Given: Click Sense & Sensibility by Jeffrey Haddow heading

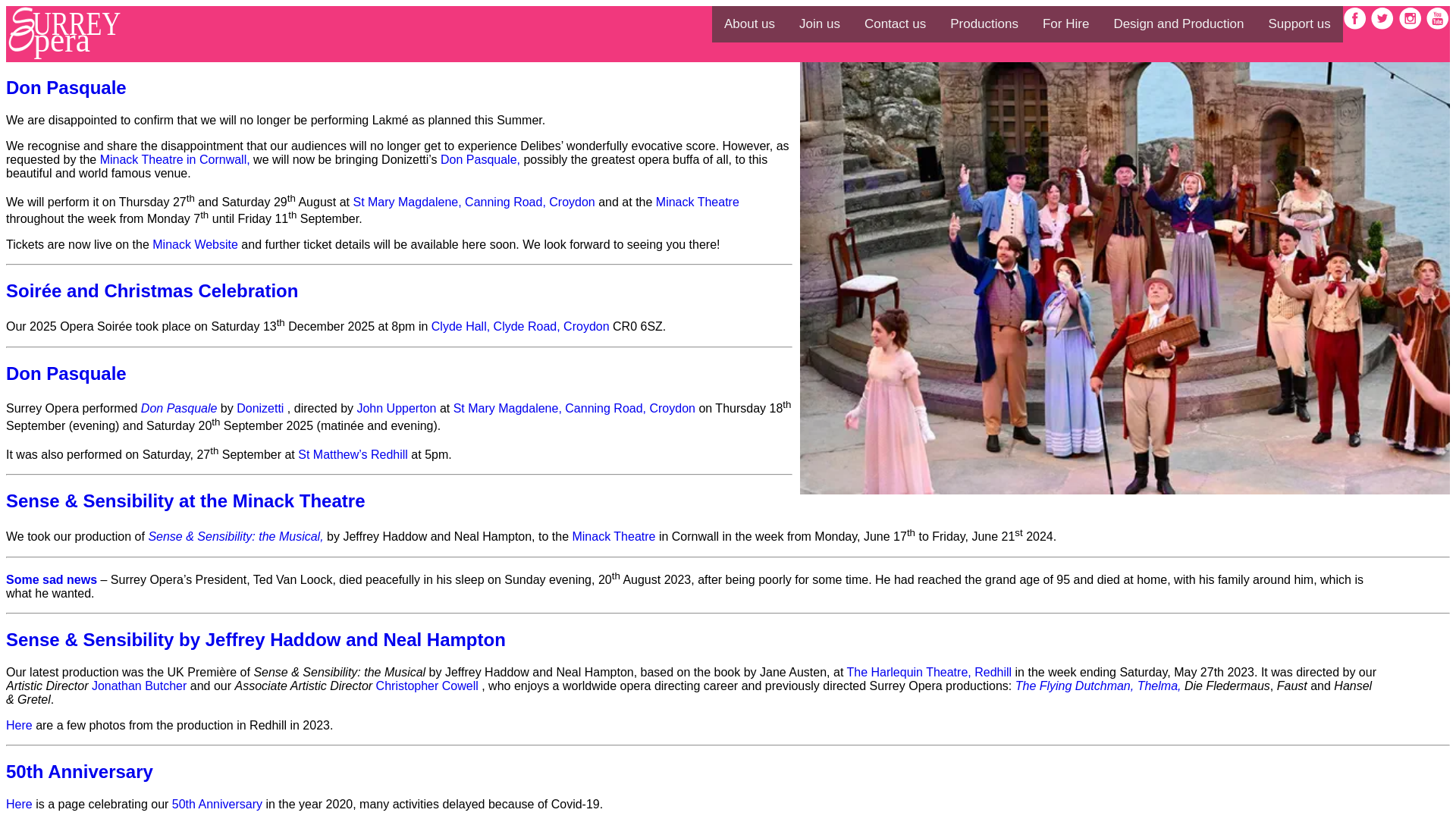Looking at the screenshot, I should pyautogui.click(x=256, y=640).
